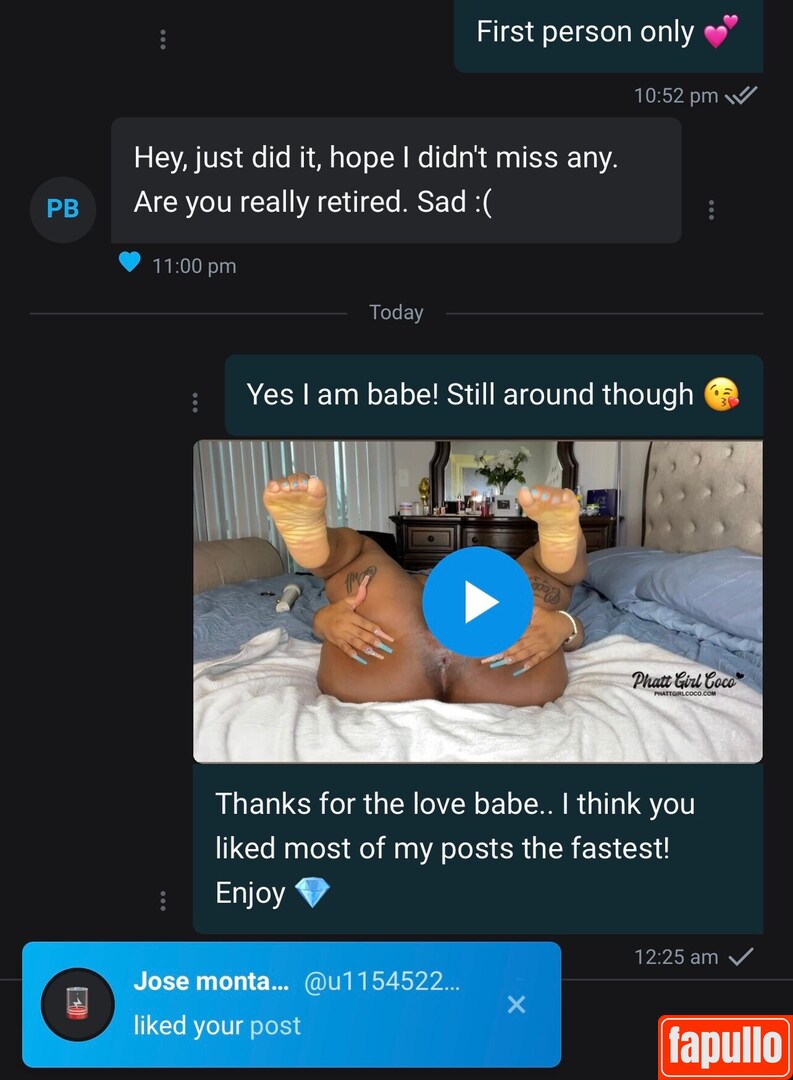Viewport: 793px width, 1080px height.
Task: Click the "Today" date divider
Action: [396, 312]
